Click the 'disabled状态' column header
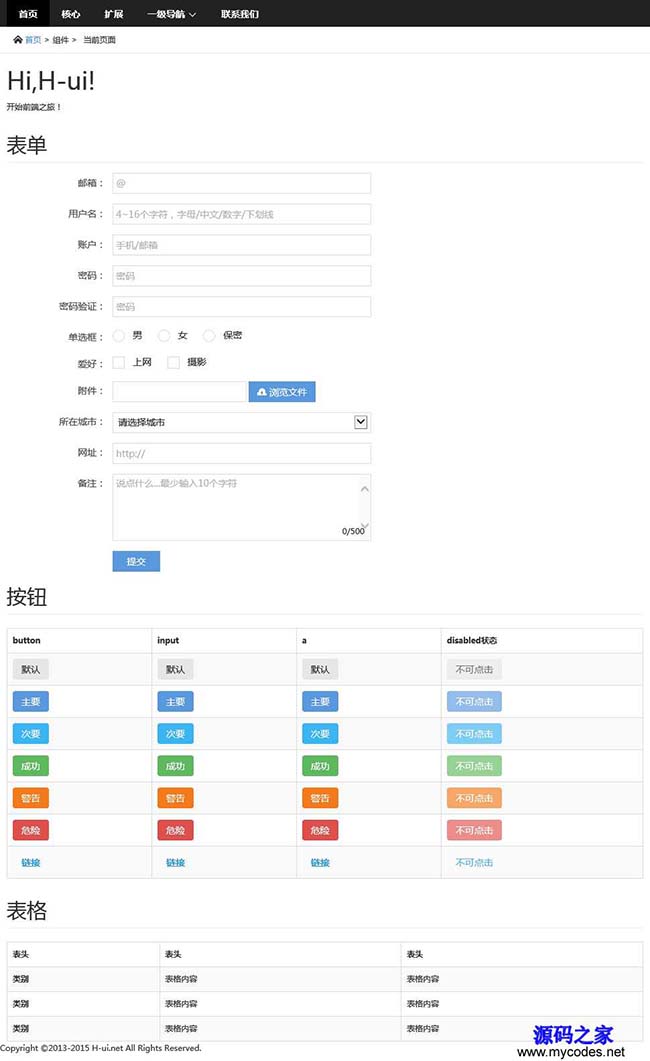 pyautogui.click(x=472, y=640)
